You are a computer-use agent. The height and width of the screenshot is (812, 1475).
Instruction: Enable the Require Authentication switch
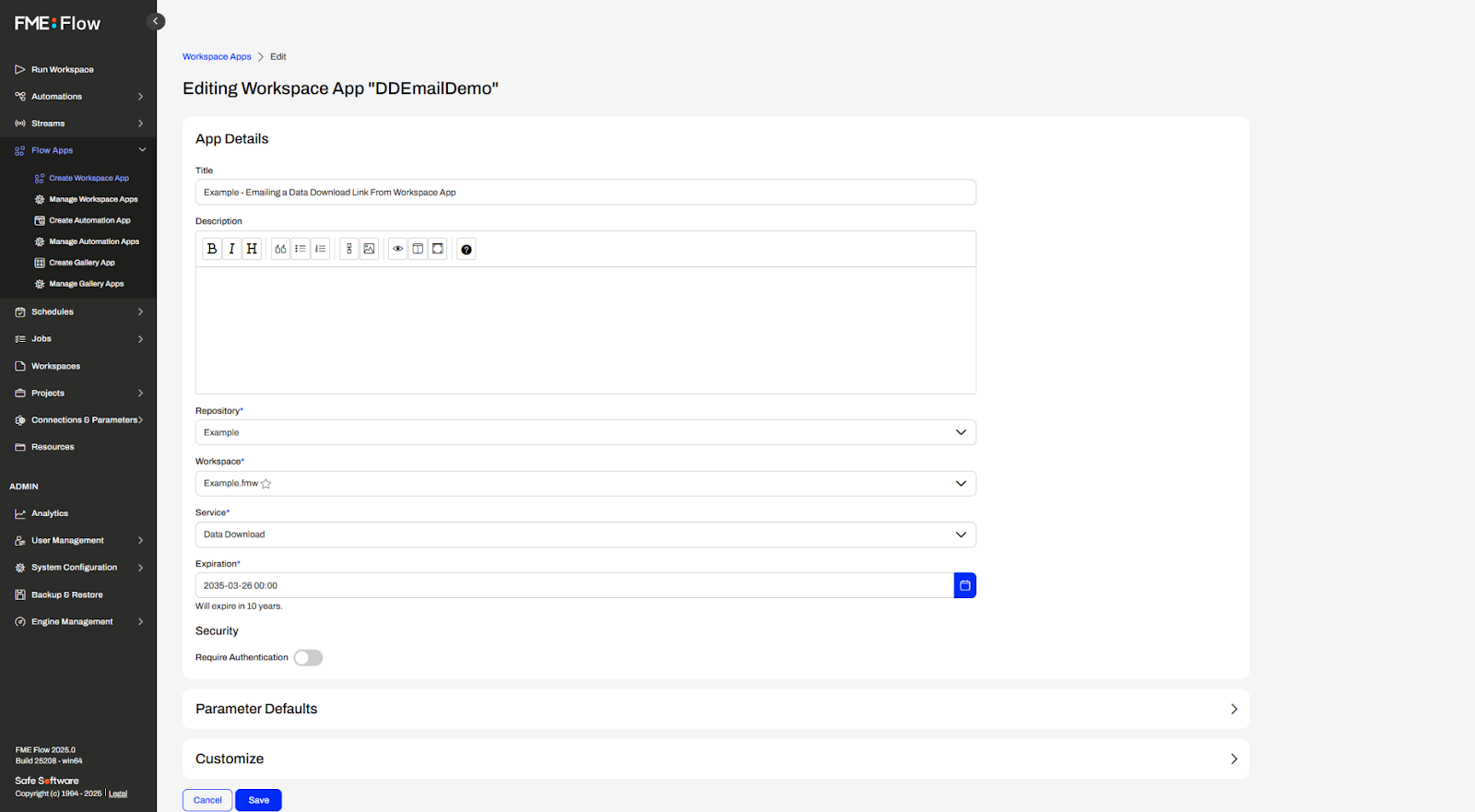tap(308, 657)
